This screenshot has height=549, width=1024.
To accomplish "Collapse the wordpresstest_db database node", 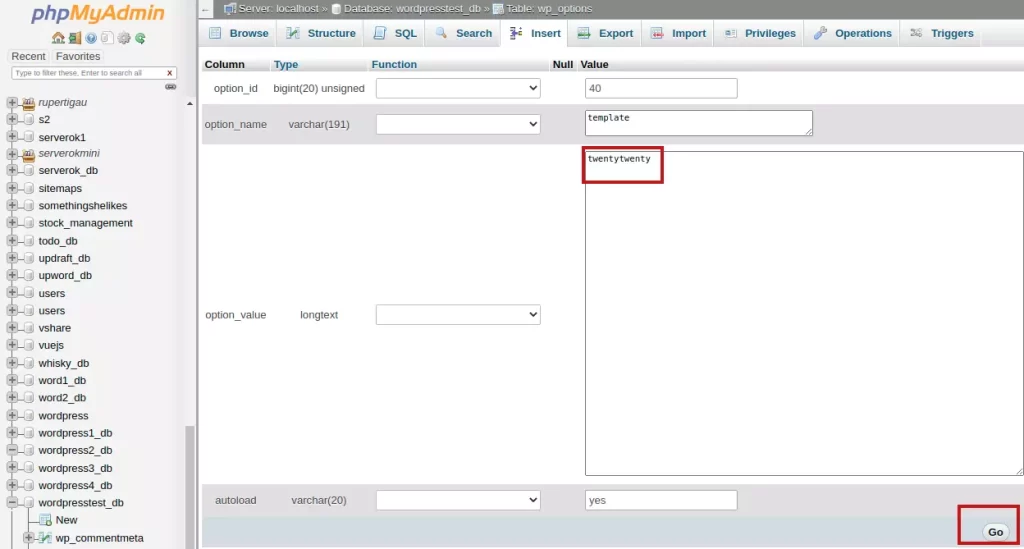I will tap(12, 503).
